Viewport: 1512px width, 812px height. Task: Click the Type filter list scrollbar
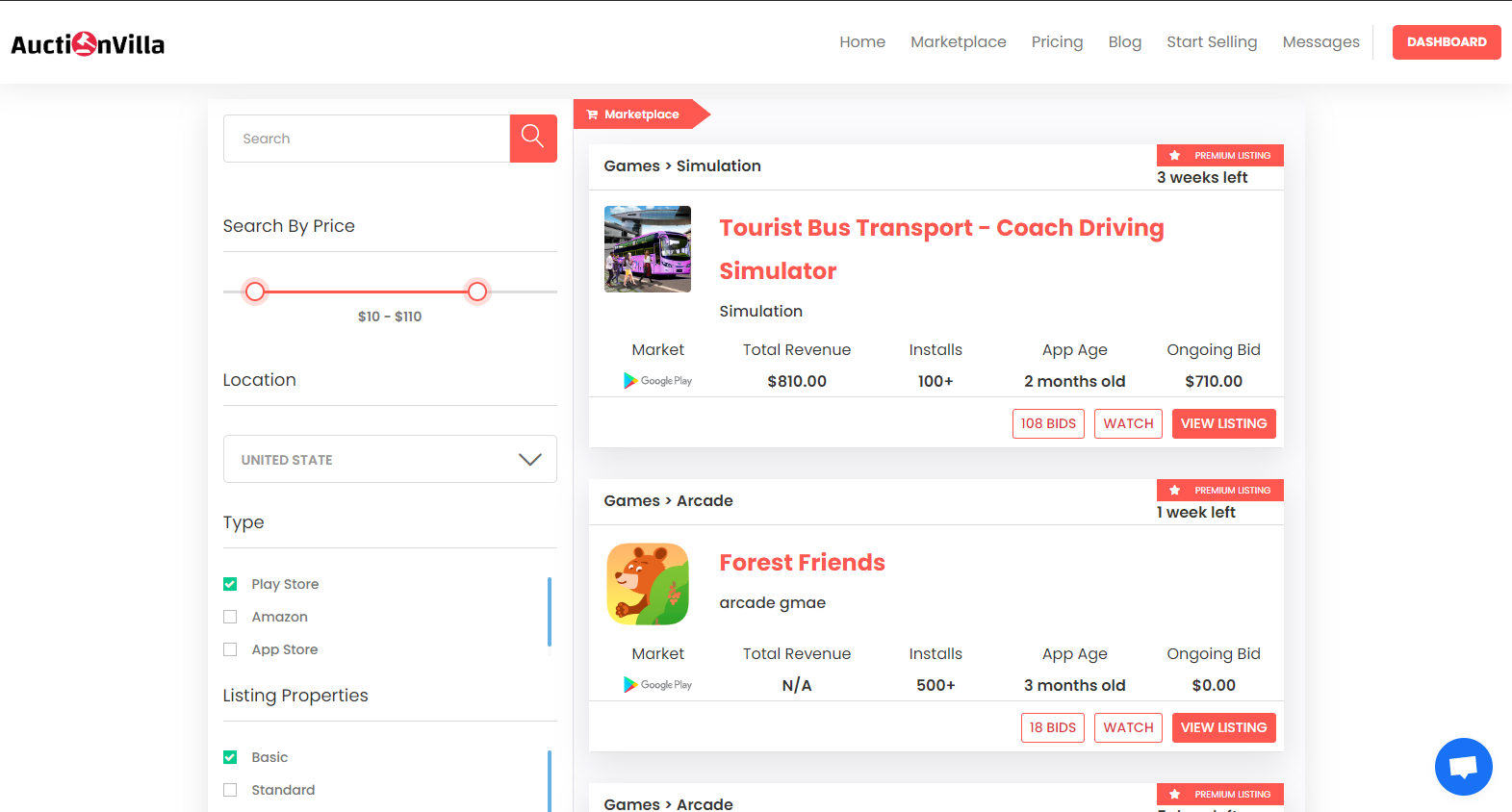[550, 612]
